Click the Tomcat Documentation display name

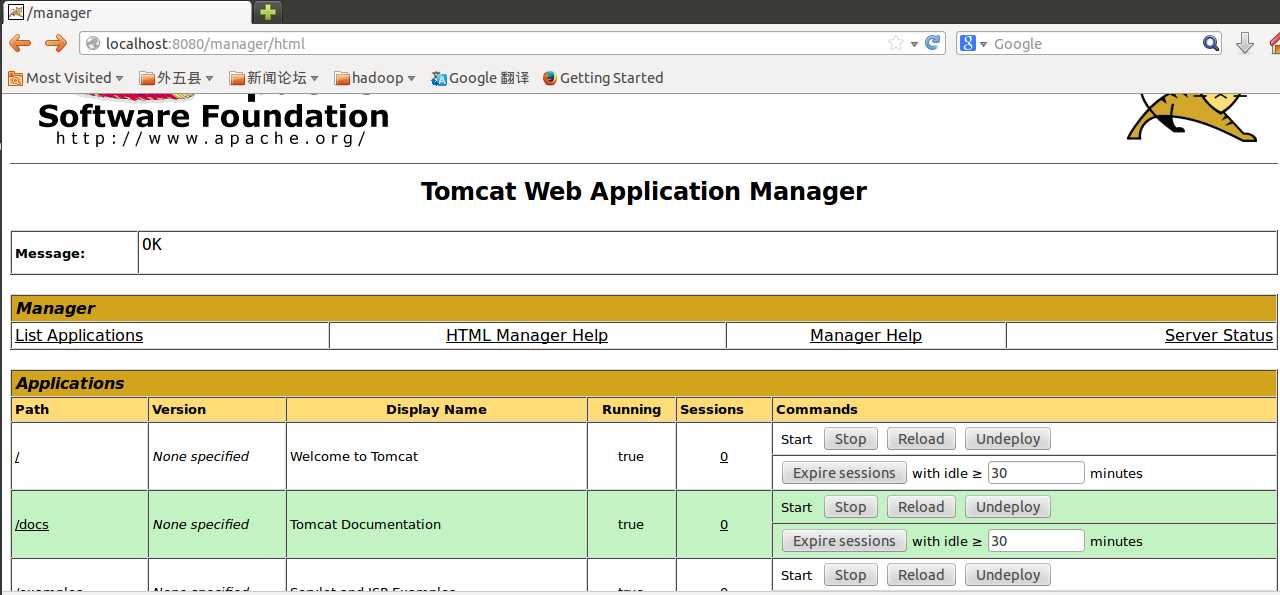pyautogui.click(x=365, y=524)
